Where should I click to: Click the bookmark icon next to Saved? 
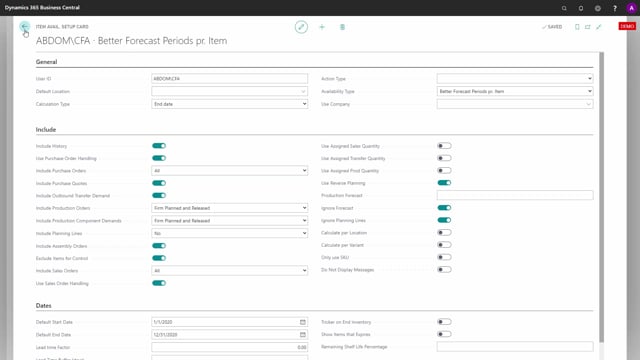pyautogui.click(x=577, y=27)
